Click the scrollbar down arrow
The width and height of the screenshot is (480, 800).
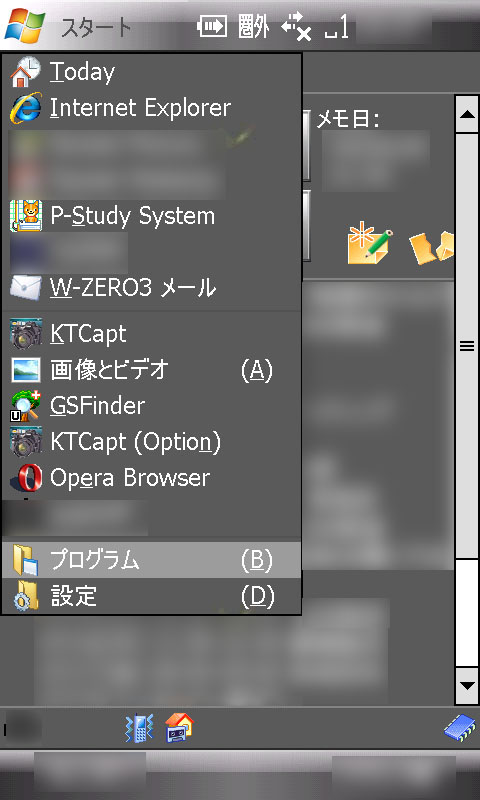click(x=467, y=685)
